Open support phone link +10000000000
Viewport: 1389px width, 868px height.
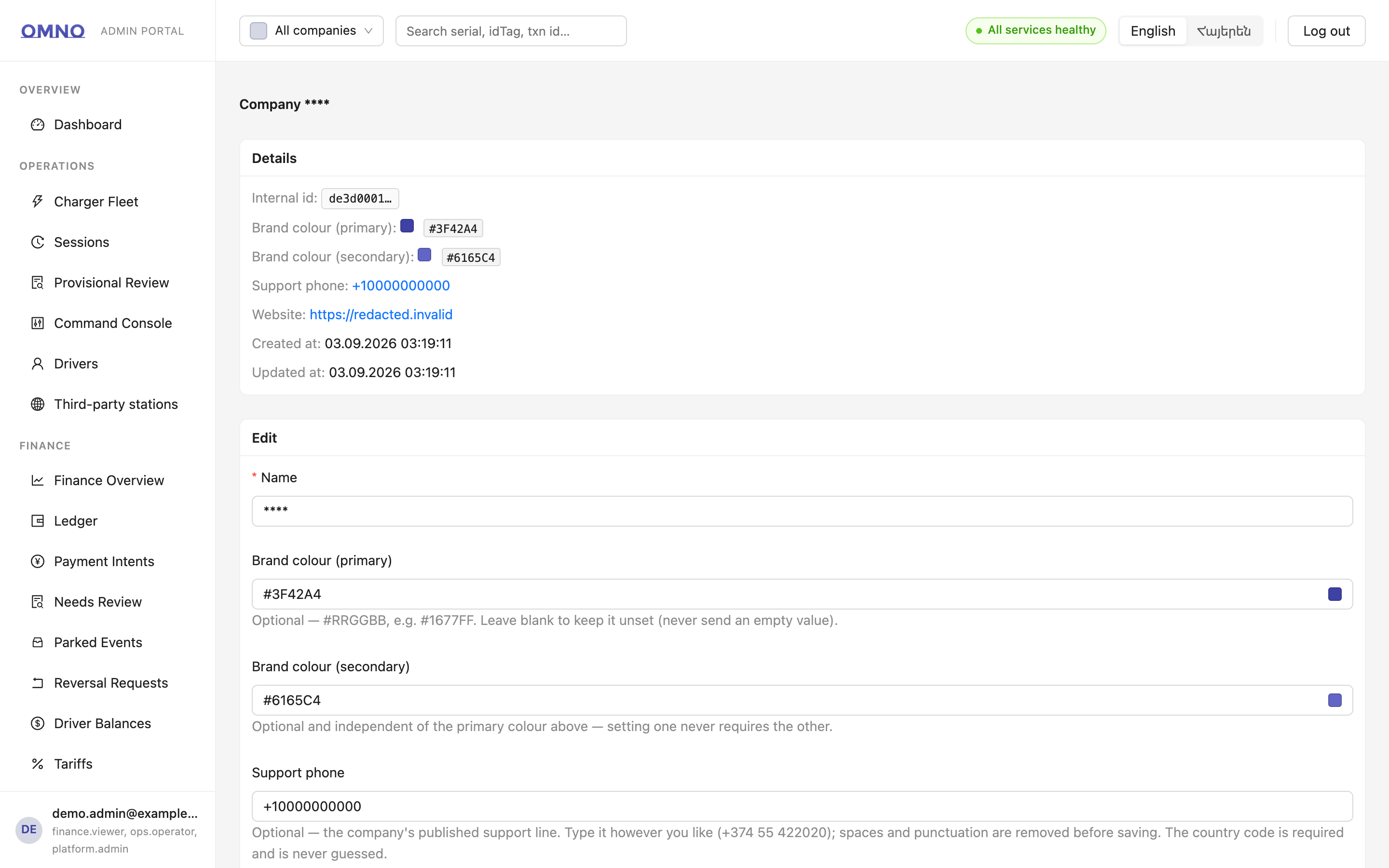point(401,285)
